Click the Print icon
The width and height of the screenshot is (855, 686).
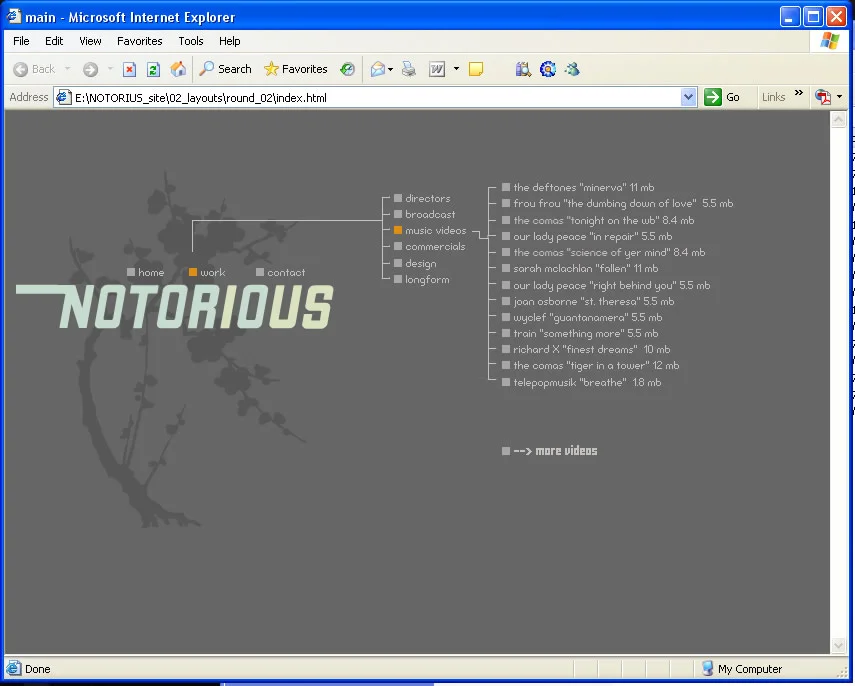pyautogui.click(x=408, y=69)
